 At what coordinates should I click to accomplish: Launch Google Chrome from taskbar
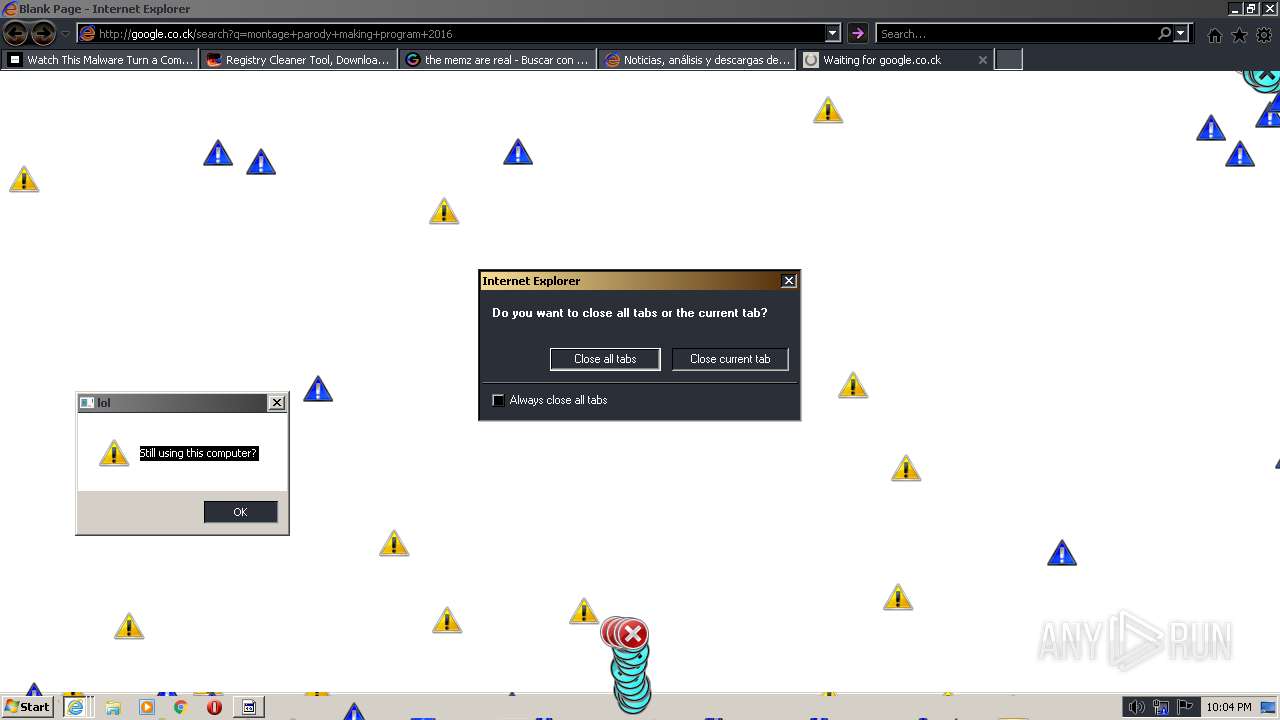coord(180,707)
